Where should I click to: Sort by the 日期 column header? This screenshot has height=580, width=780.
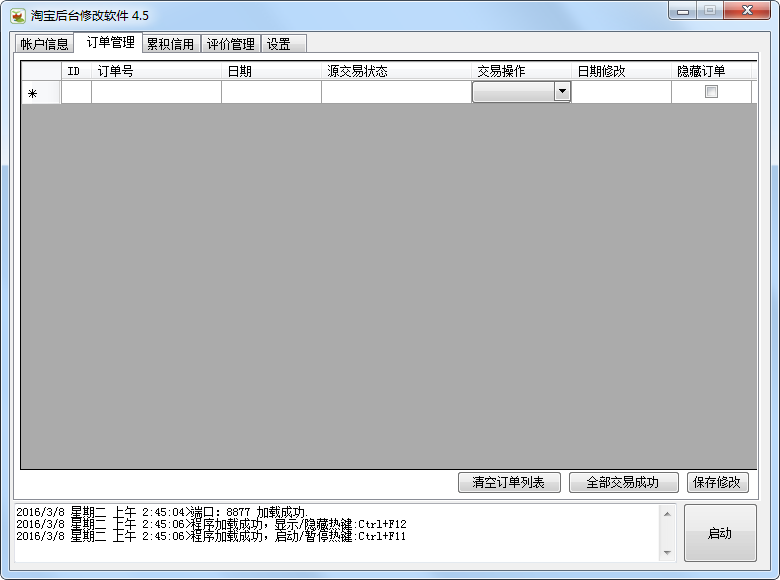[x=271, y=71]
